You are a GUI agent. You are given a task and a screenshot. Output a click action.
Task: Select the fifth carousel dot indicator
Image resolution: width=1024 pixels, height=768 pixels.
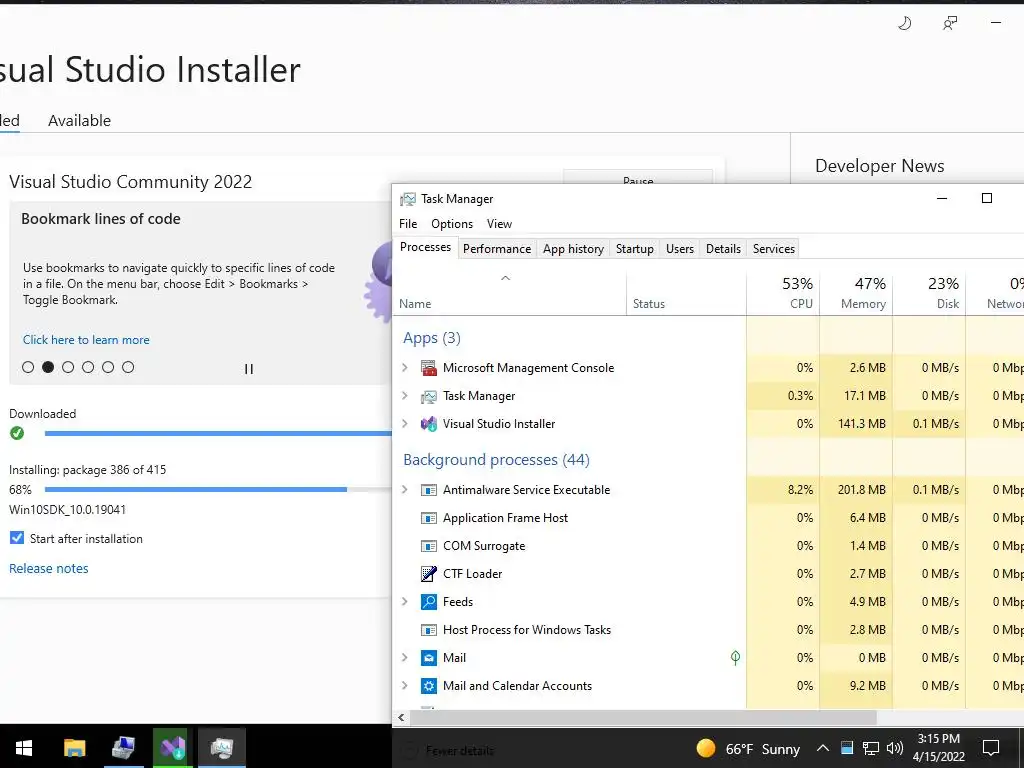pos(108,367)
